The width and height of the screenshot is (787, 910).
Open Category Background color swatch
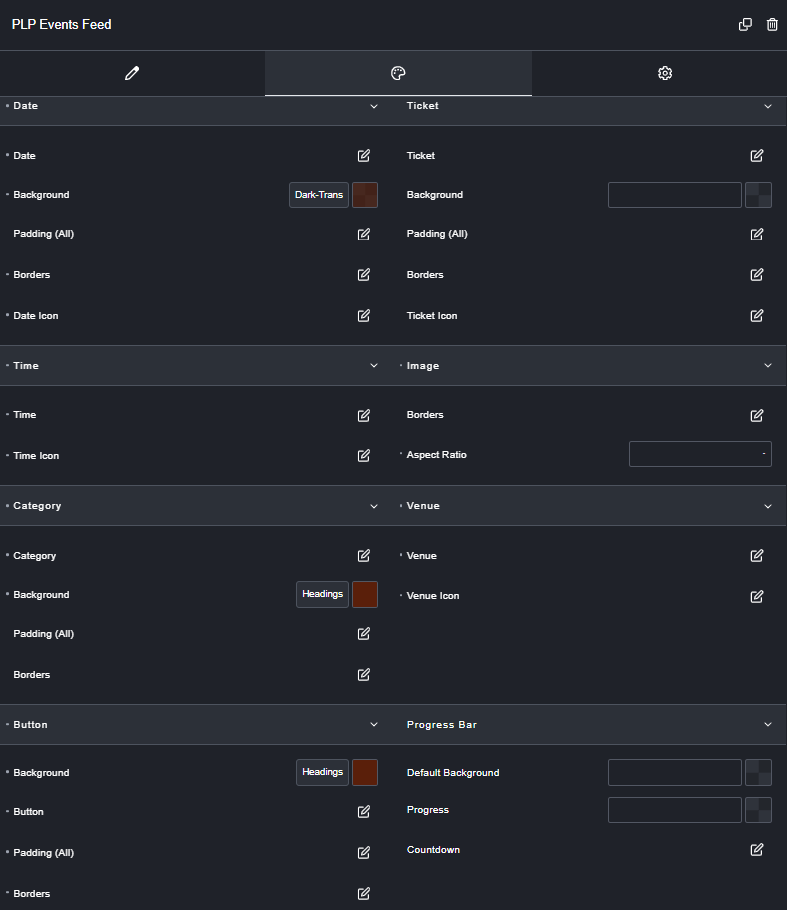pos(365,595)
